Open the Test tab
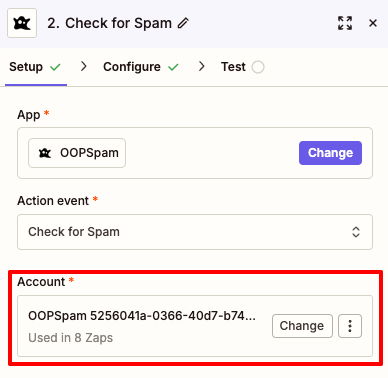 242,67
